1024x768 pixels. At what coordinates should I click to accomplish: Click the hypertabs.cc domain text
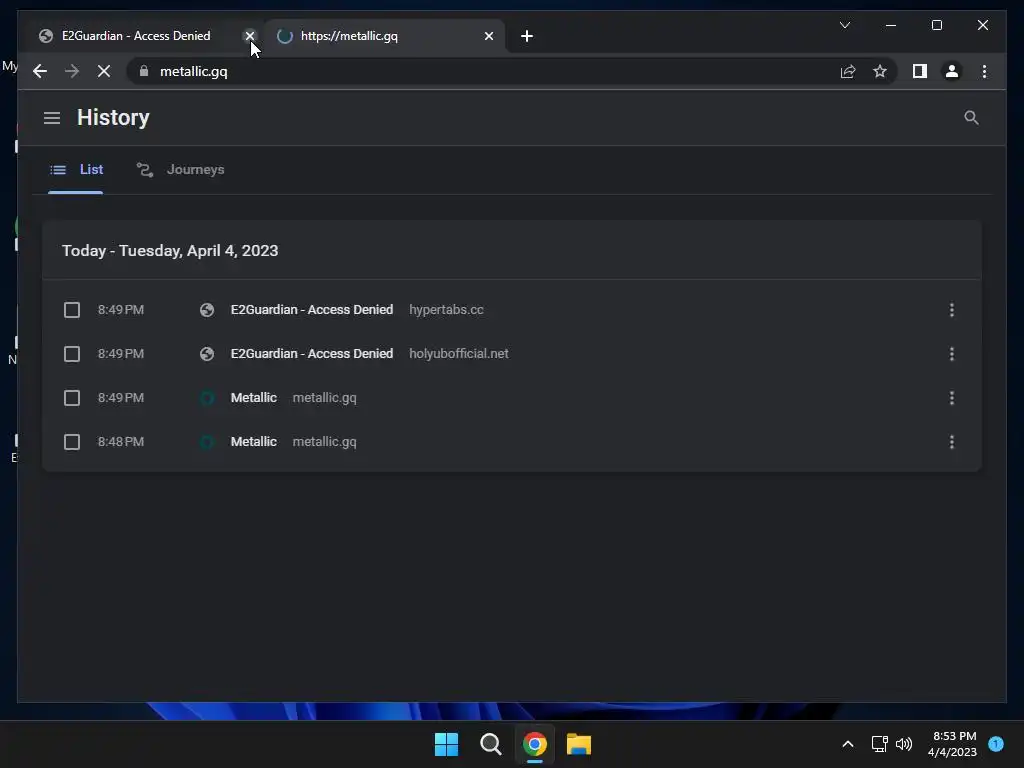(x=446, y=310)
